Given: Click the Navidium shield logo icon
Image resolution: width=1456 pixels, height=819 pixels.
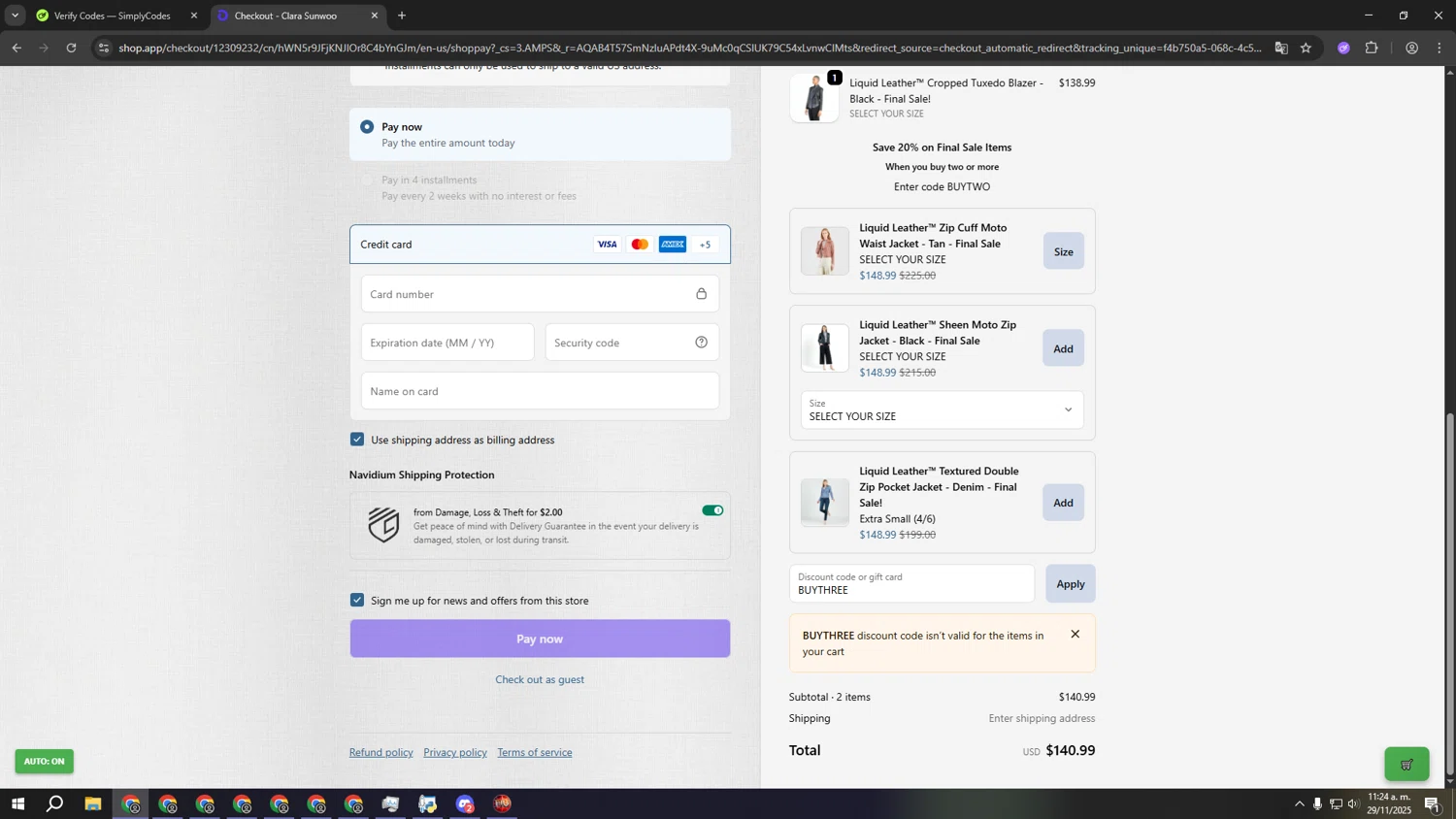Looking at the screenshot, I should (x=383, y=525).
